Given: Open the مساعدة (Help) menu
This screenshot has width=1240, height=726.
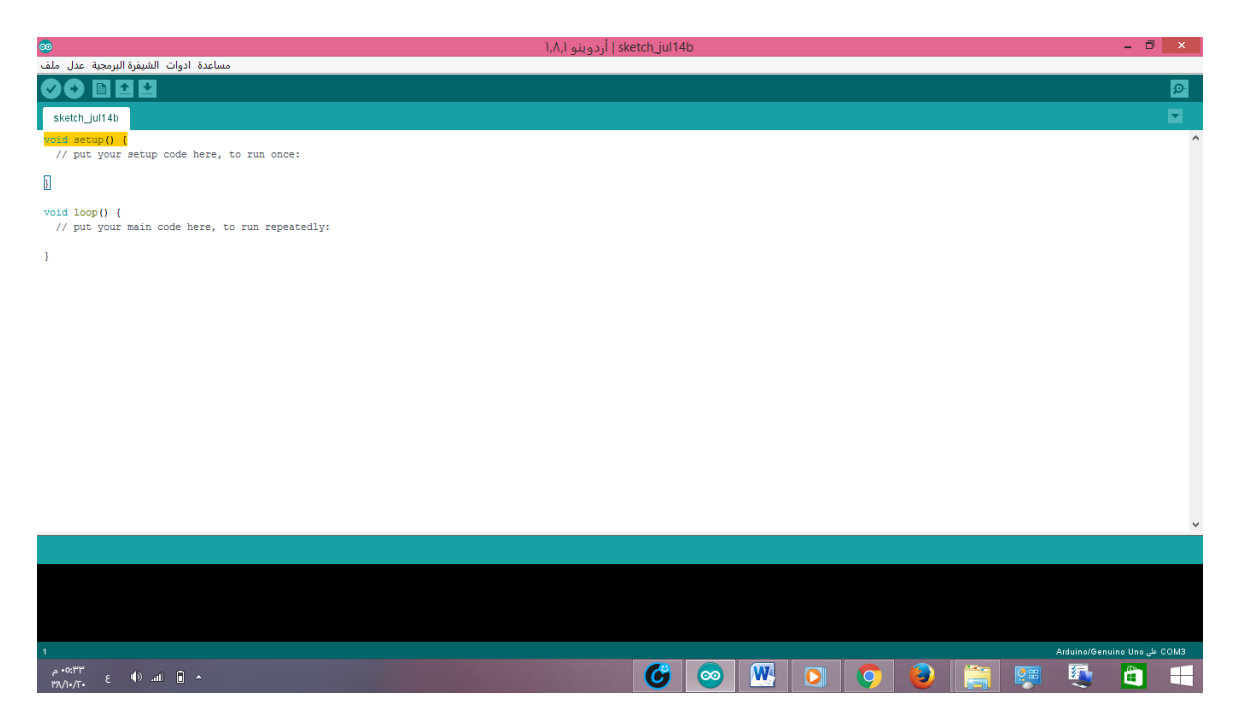Looking at the screenshot, I should 214,65.
